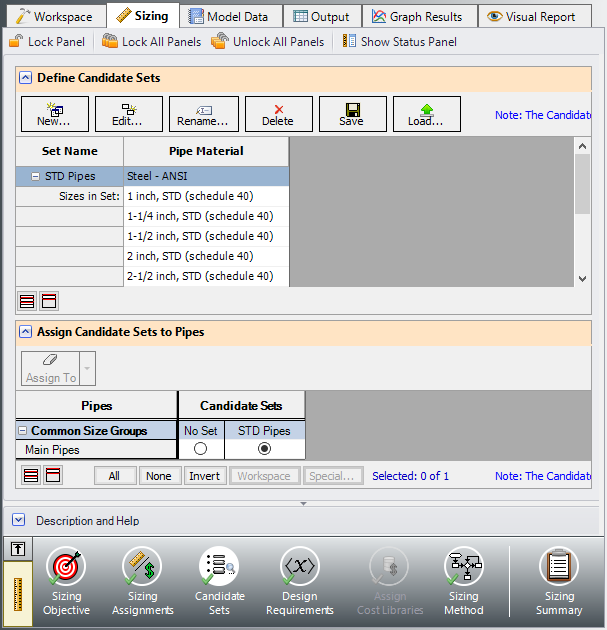Toggle Lock Panel

[47, 42]
